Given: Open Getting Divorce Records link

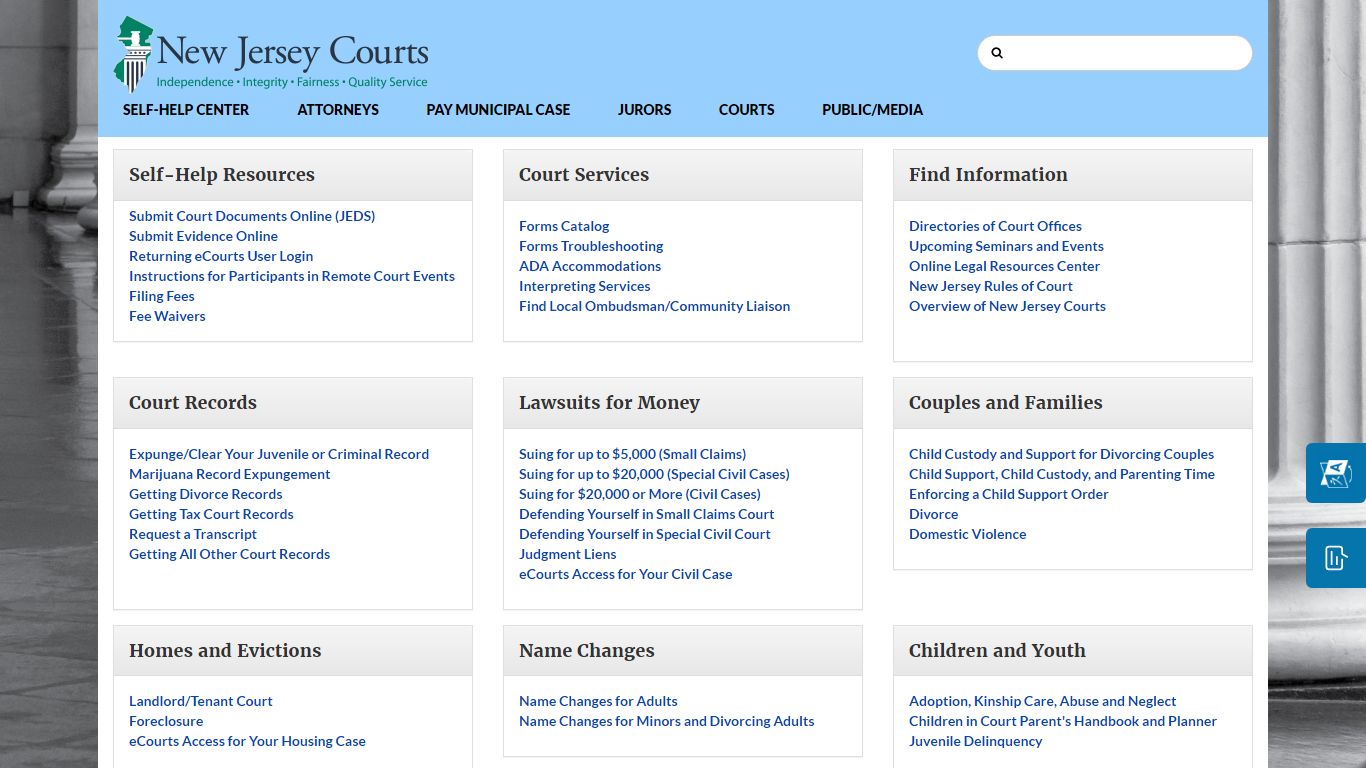Looking at the screenshot, I should click(x=205, y=494).
